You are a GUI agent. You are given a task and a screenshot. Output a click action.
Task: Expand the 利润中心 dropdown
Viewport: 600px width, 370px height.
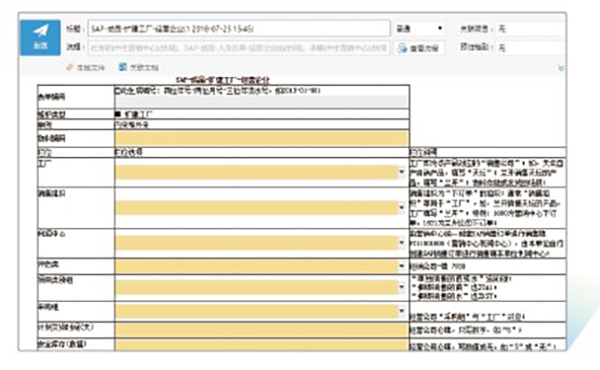pos(402,243)
